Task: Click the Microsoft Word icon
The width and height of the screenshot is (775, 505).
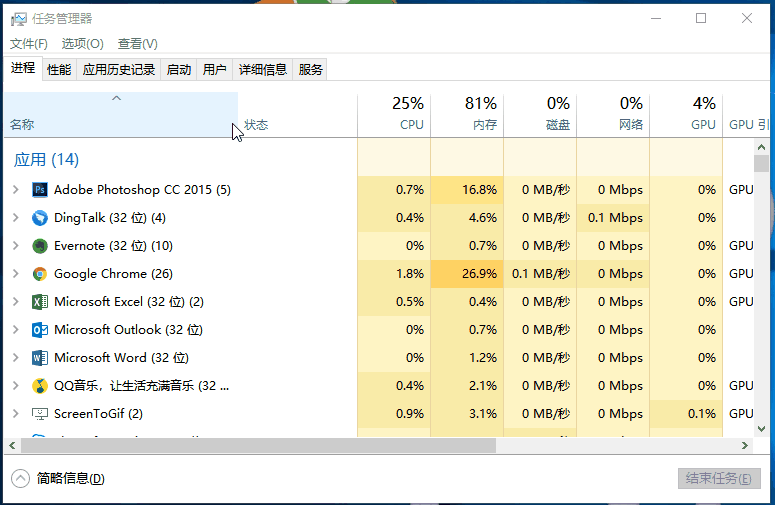Action: pyautogui.click(x=40, y=358)
